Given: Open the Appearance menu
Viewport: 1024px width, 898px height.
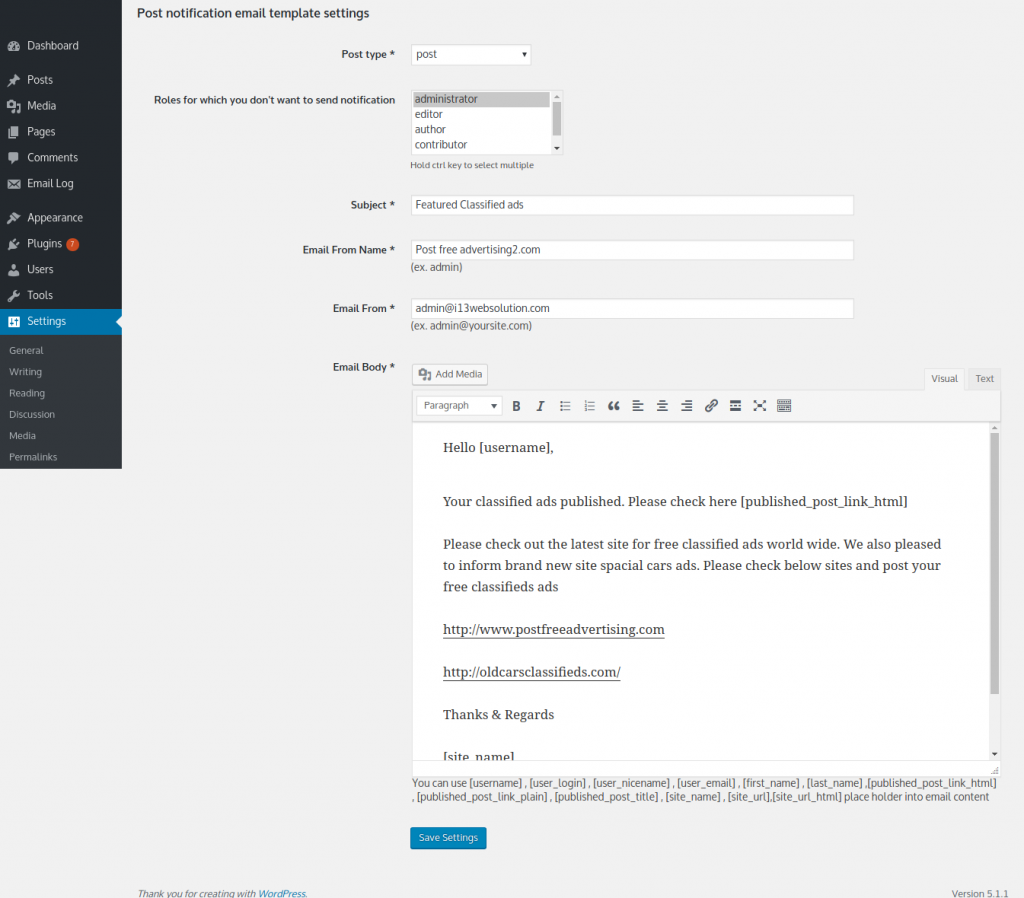Looking at the screenshot, I should [61, 217].
